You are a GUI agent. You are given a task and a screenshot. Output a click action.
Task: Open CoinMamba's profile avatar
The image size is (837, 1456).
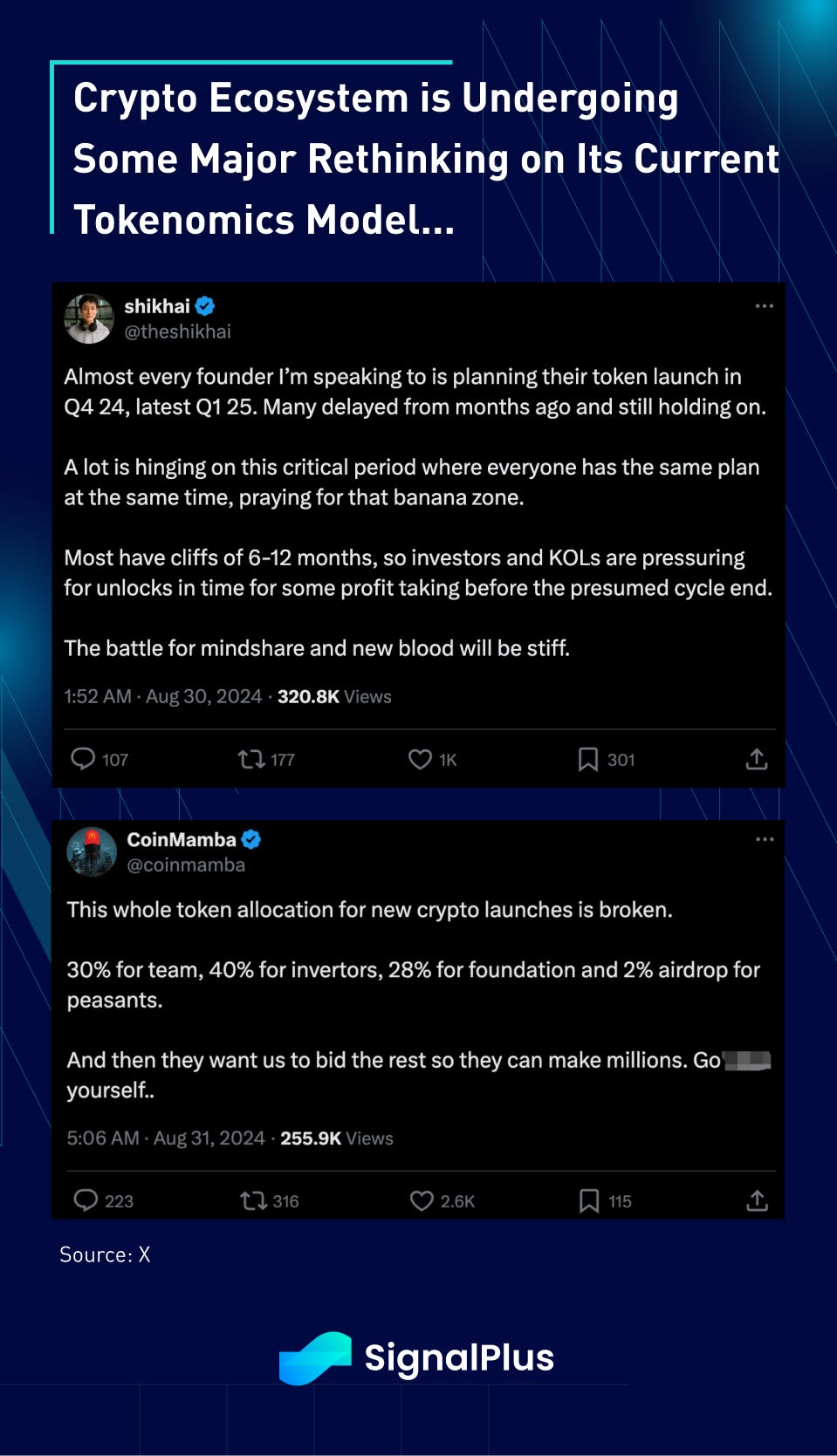tap(92, 851)
